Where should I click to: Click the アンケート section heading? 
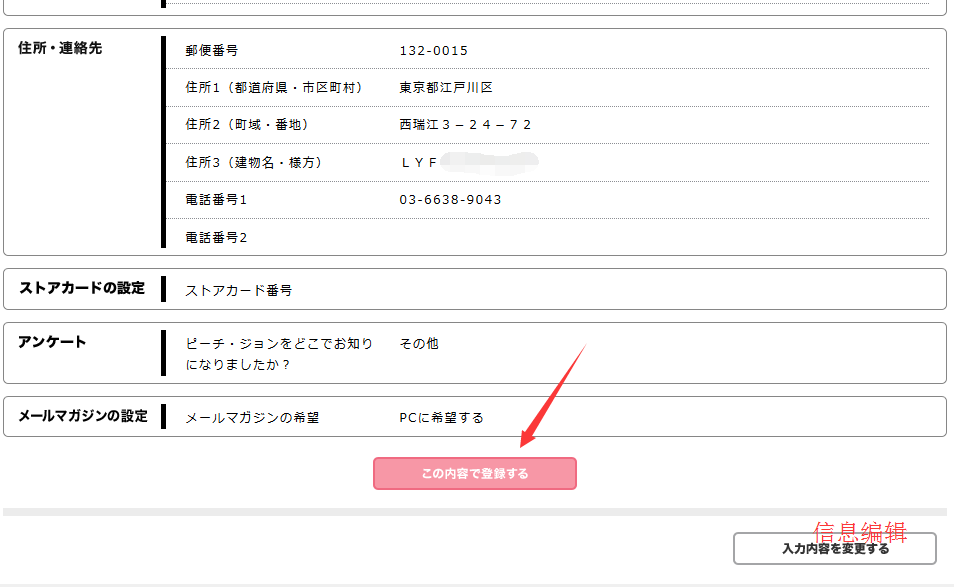[52, 342]
